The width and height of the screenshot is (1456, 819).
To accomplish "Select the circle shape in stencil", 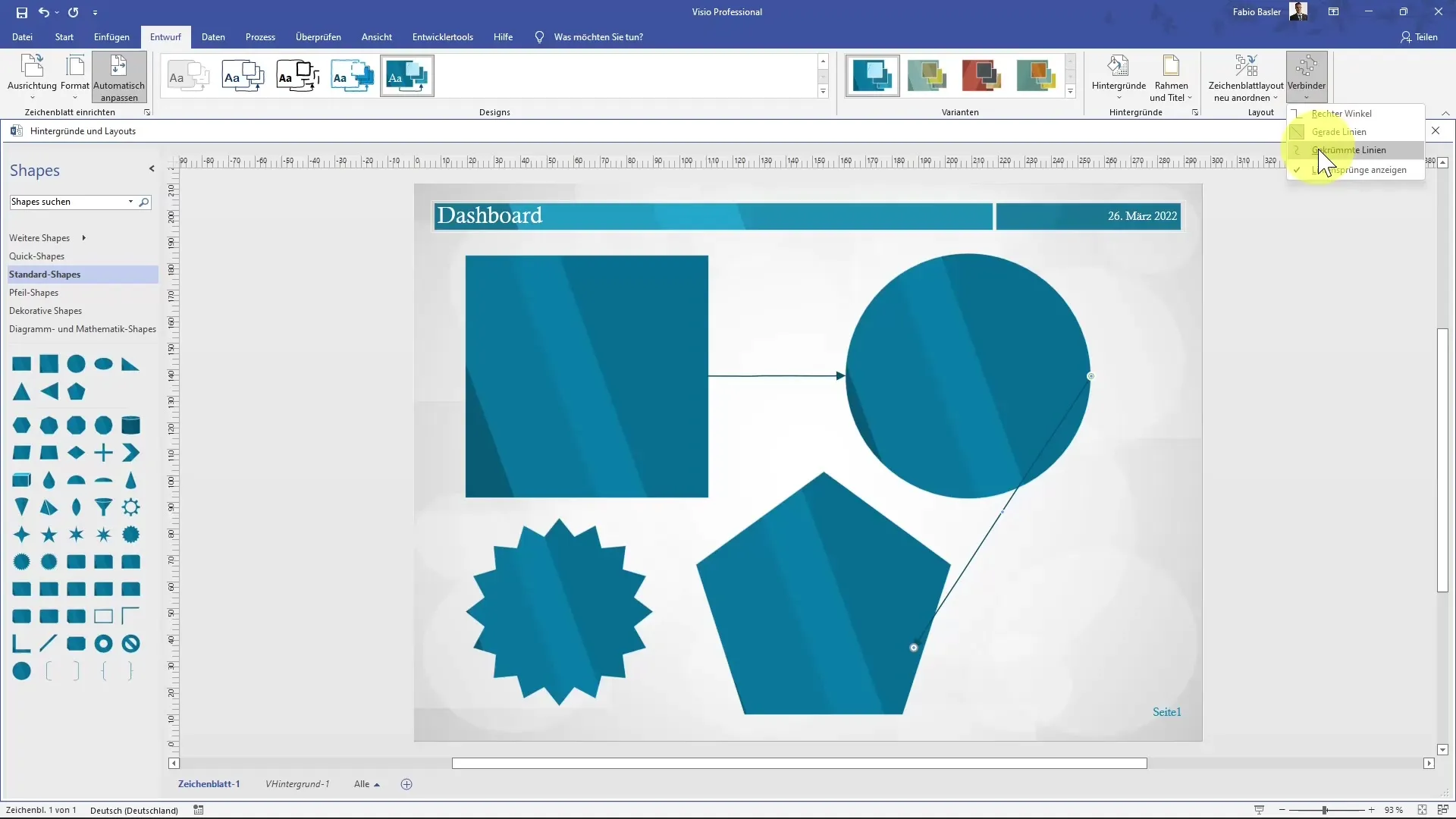I will click(77, 364).
